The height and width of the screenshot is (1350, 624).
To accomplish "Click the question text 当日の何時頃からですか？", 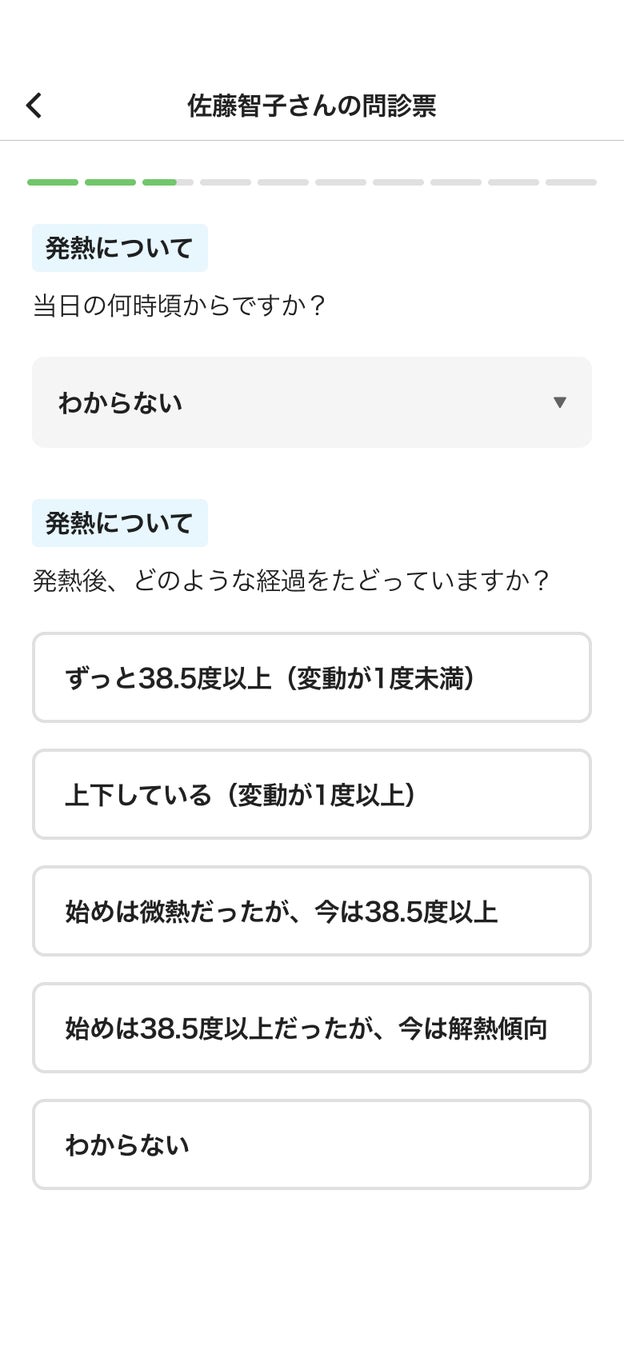I will pos(180,305).
